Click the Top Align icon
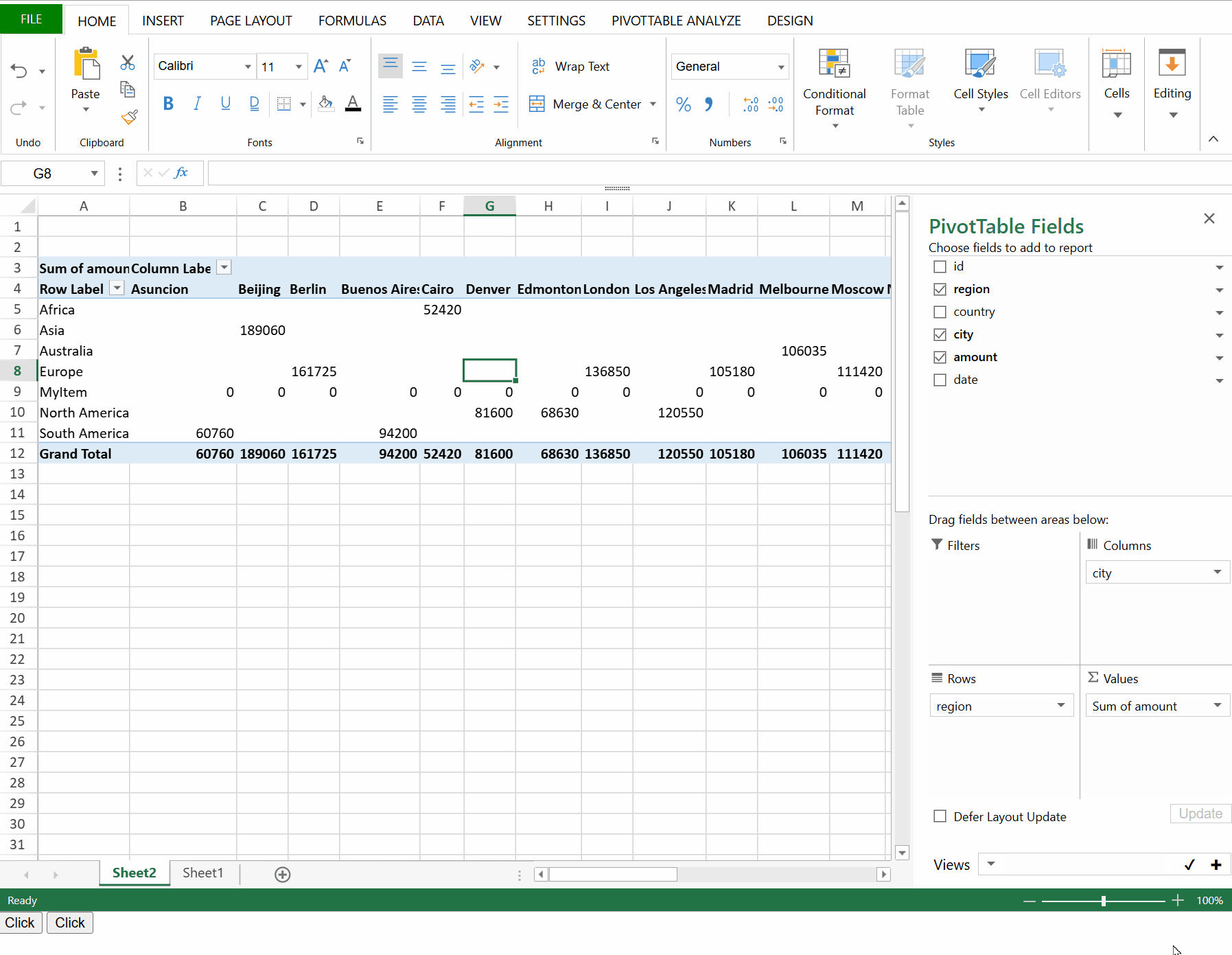The width and height of the screenshot is (1232, 955). point(390,66)
